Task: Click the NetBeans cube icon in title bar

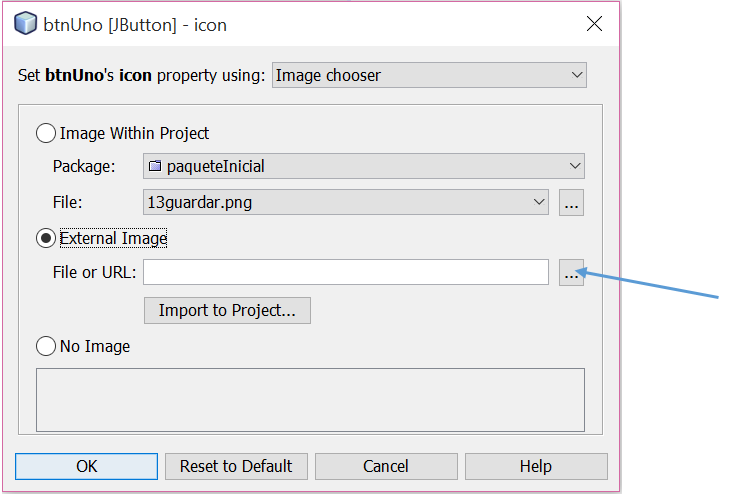Action: click(x=26, y=24)
